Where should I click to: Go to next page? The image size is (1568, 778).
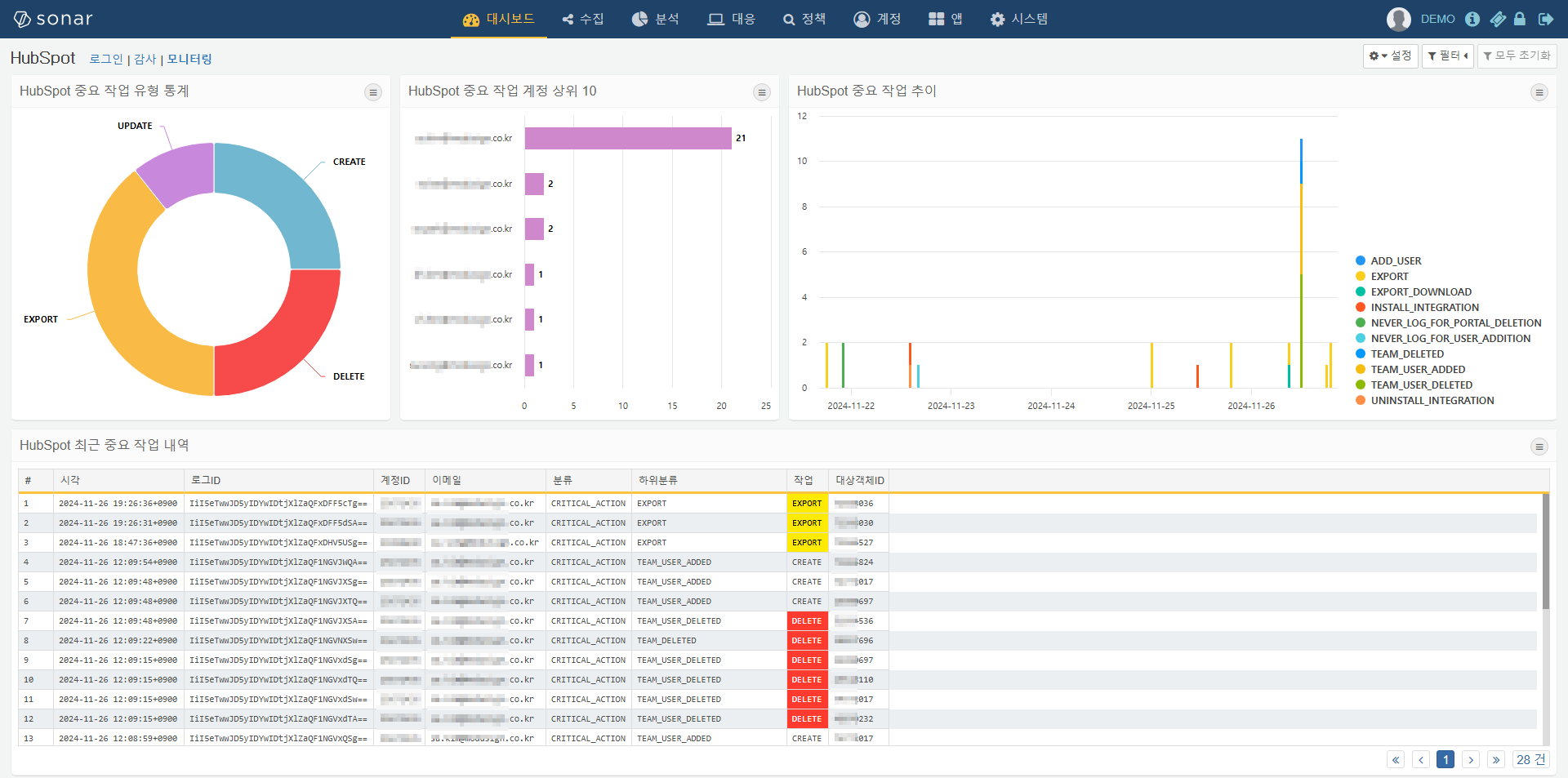pos(1471,759)
